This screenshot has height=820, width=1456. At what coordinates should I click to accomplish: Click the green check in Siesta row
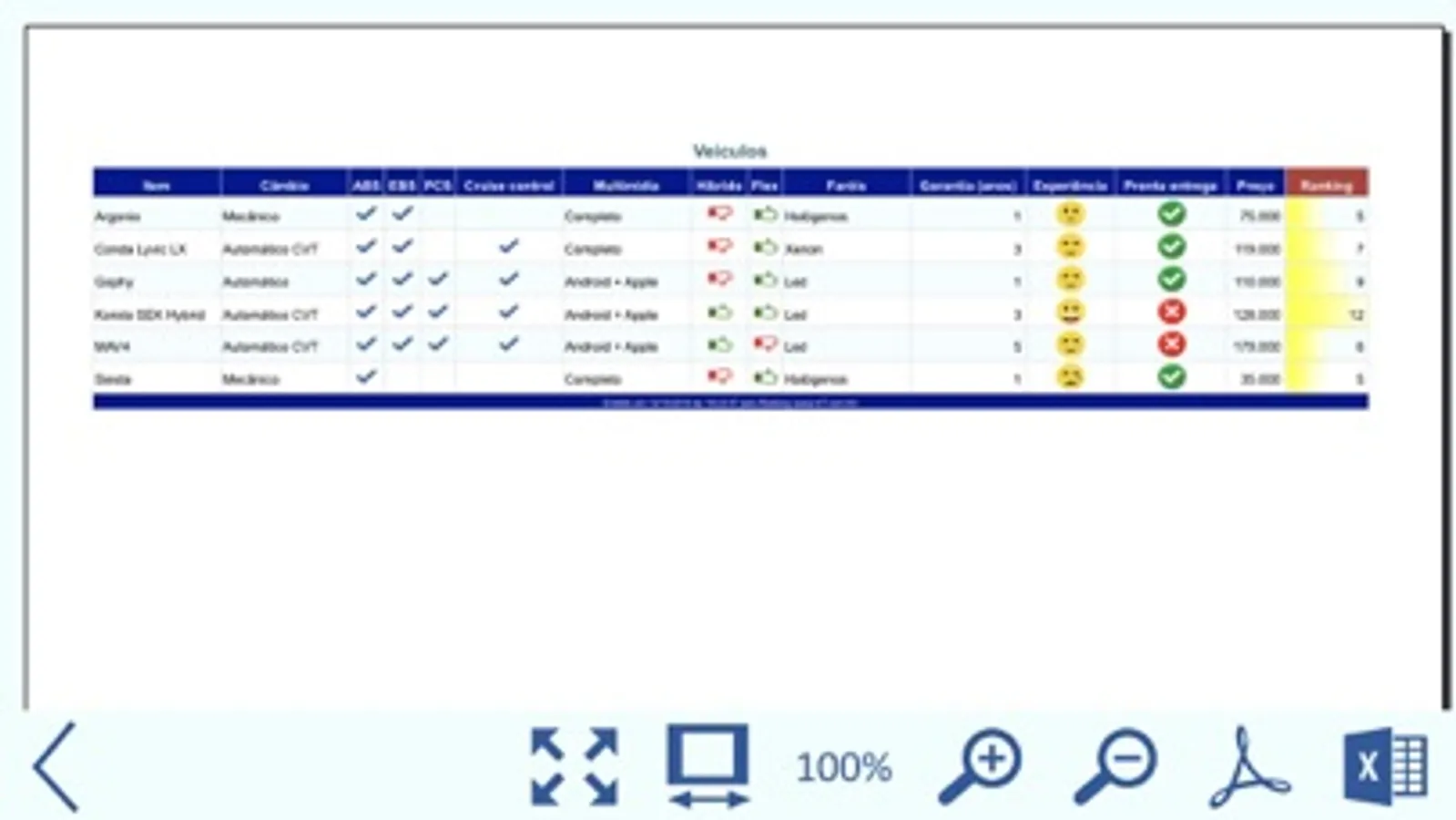(x=1172, y=376)
